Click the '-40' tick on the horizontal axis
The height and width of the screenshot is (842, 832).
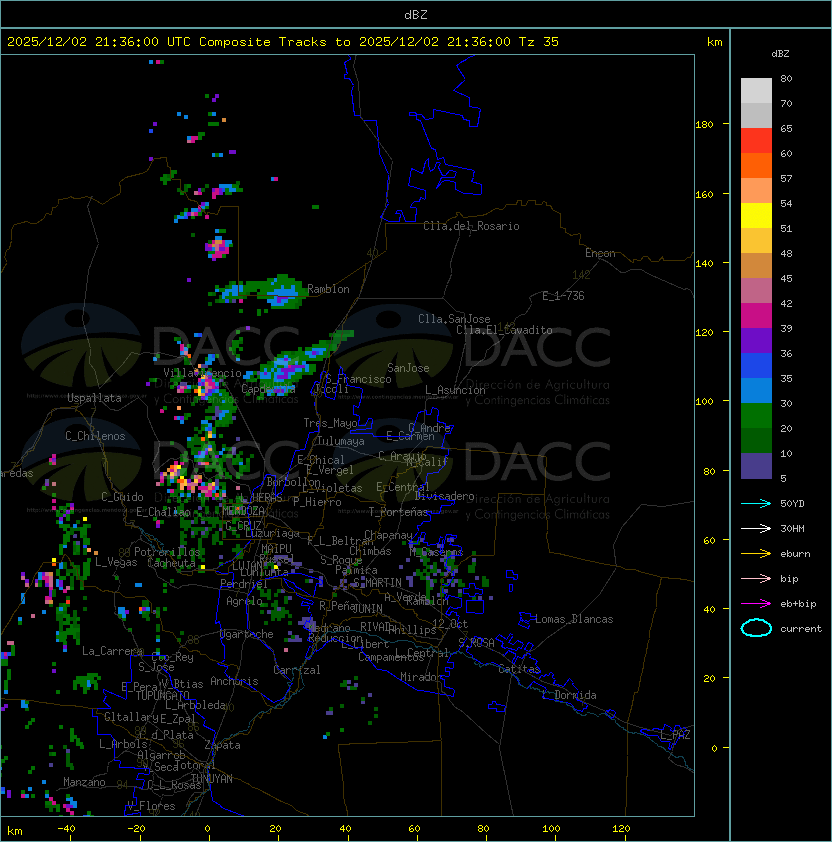click(66, 829)
